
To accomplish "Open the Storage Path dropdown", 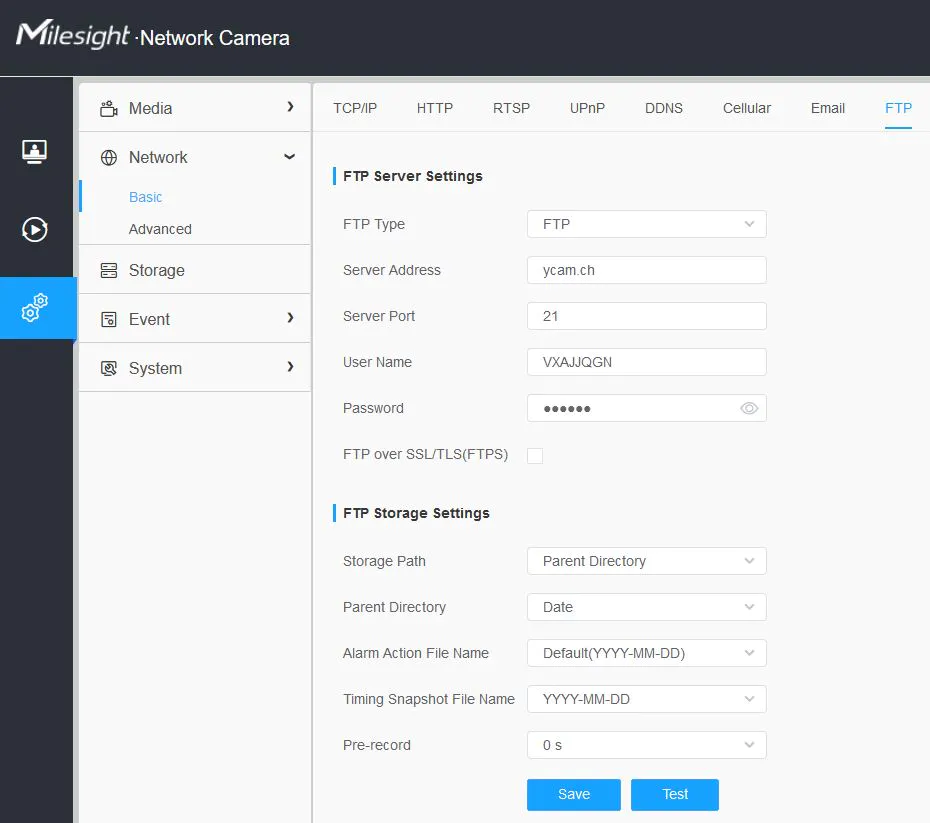I will click(646, 561).
